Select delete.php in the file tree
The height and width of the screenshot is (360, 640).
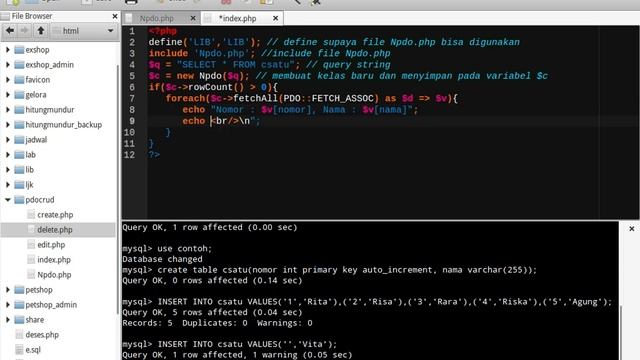[55, 230]
